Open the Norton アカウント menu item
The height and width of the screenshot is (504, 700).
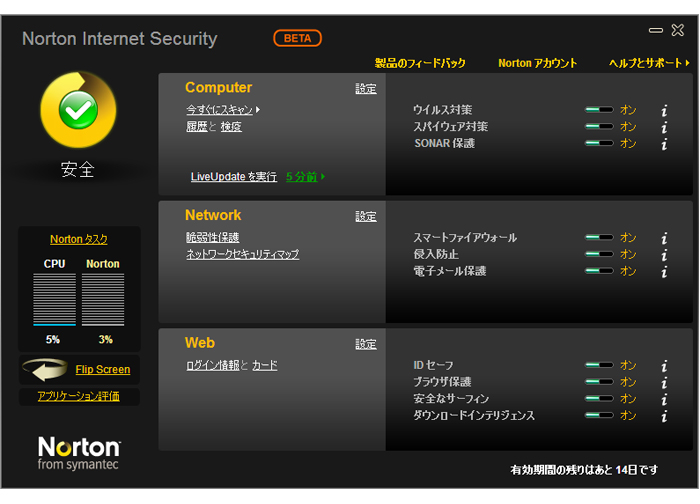[x=537, y=63]
